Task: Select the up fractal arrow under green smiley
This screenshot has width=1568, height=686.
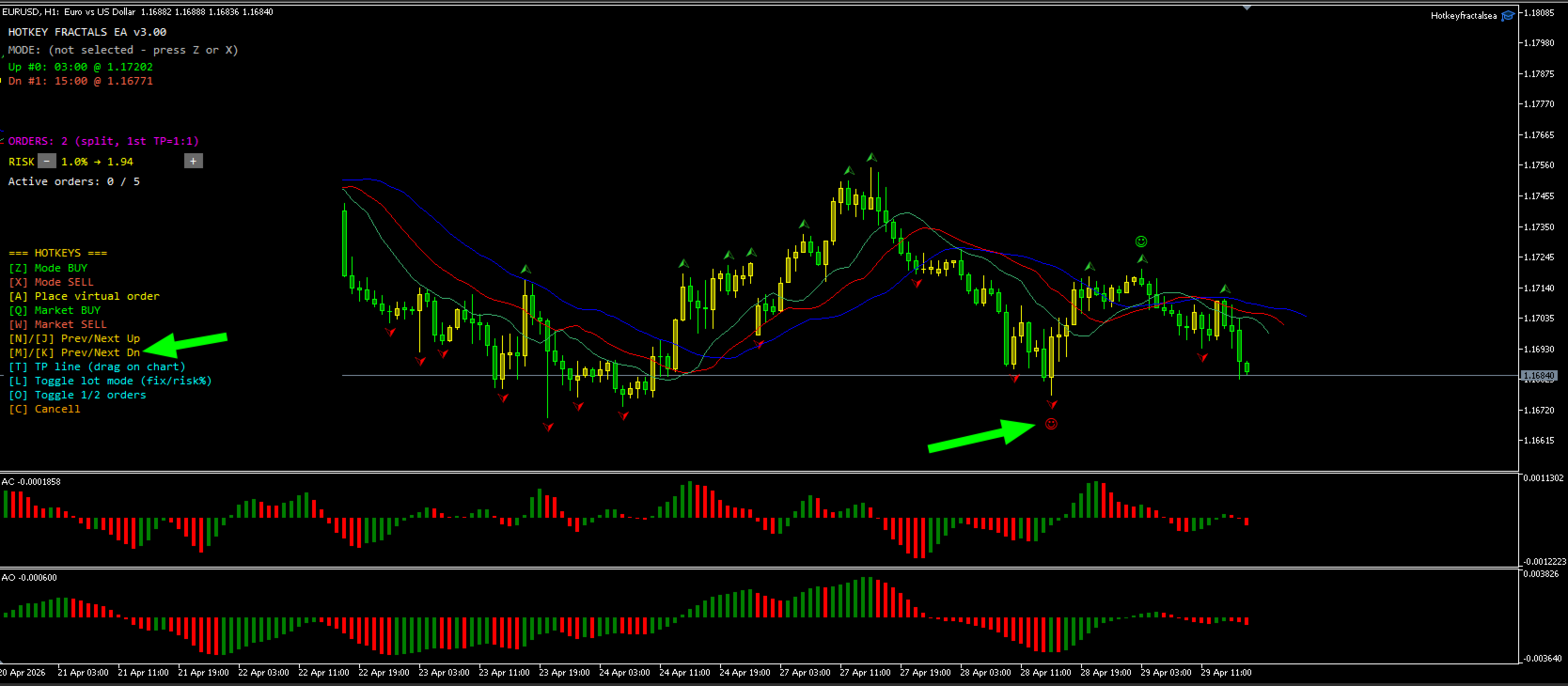Action: point(1142,258)
